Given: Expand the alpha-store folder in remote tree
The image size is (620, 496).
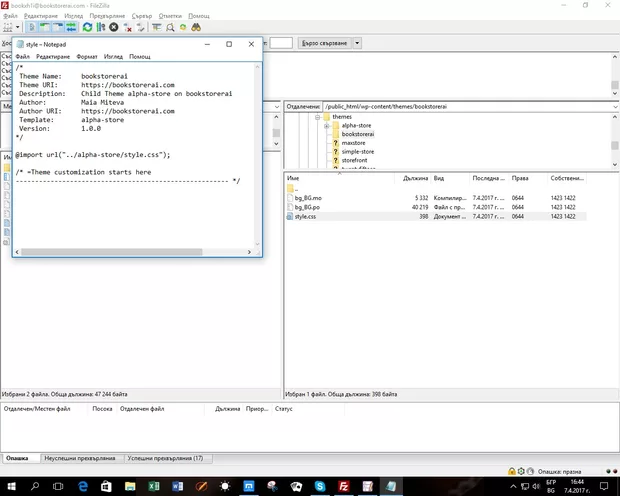Looking at the screenshot, I should (x=327, y=126).
